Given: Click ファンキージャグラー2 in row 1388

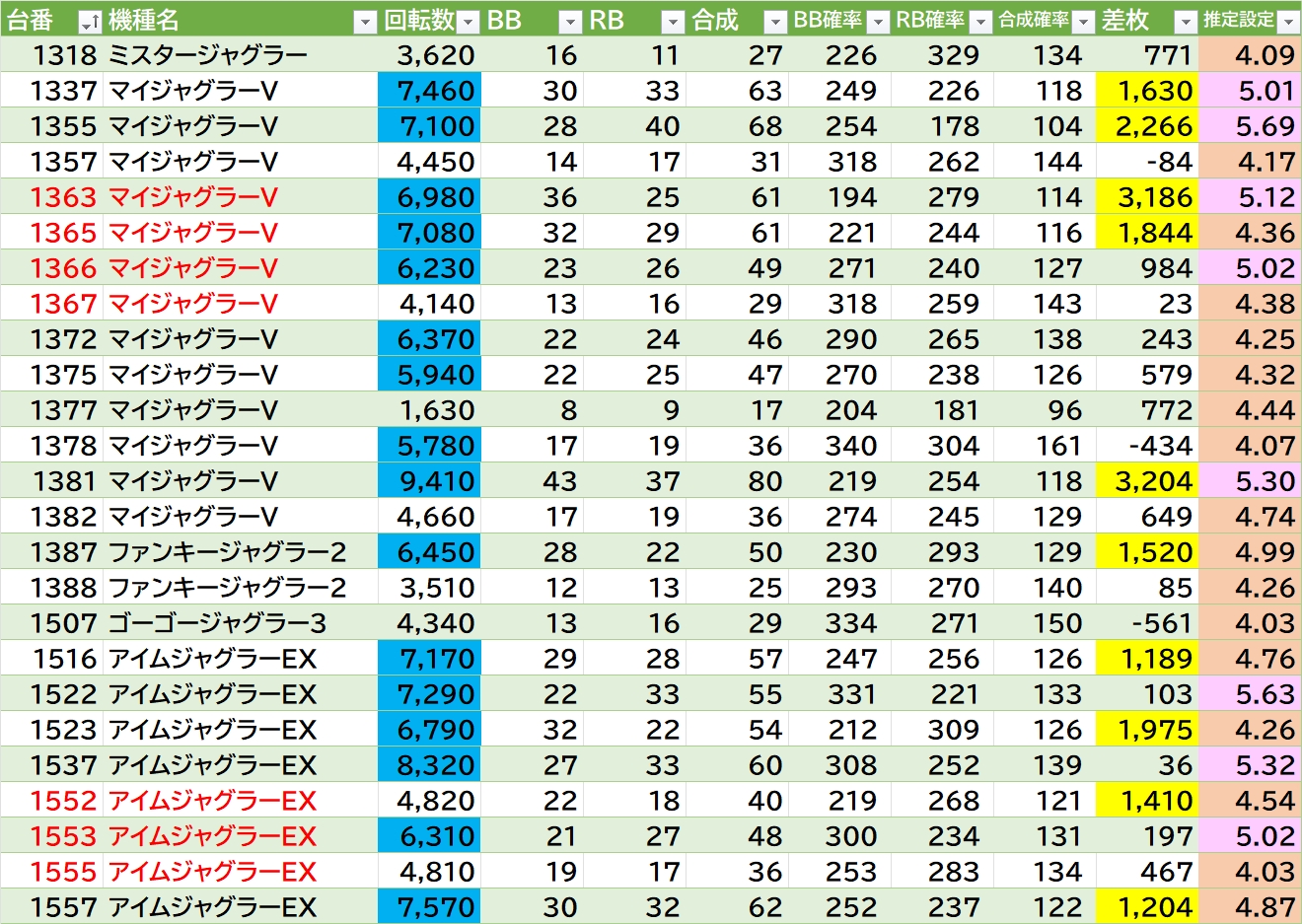Looking at the screenshot, I should pyautogui.click(x=241, y=588).
